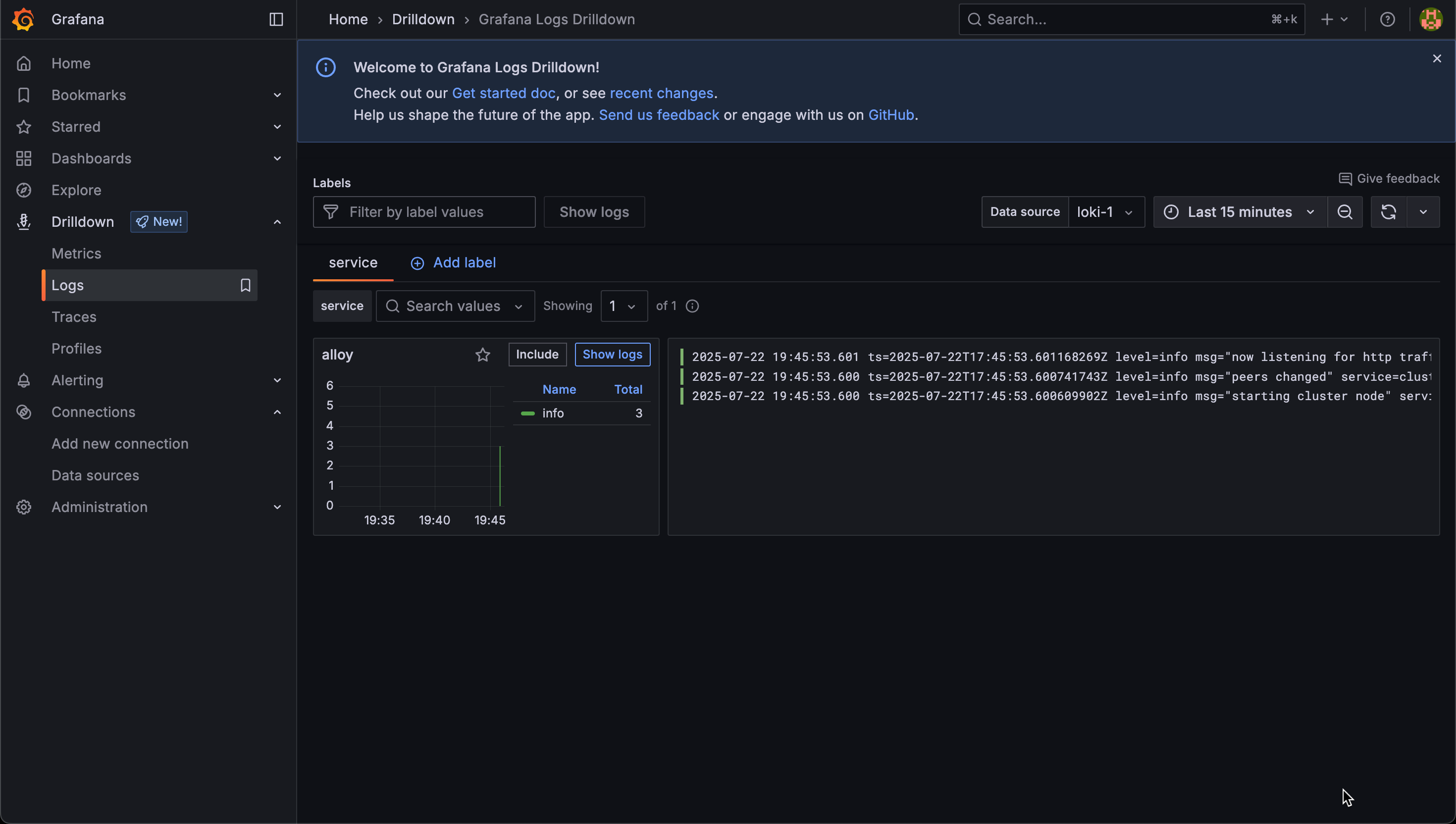Click the Grafana logo icon

[23, 19]
